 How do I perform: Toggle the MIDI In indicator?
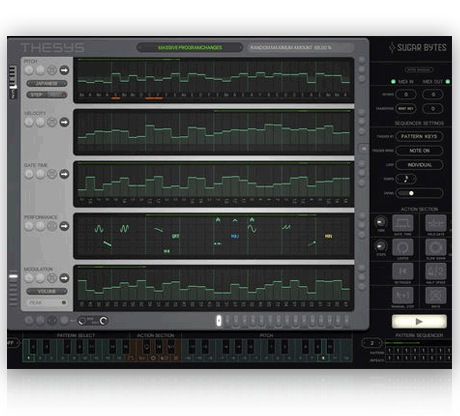coord(393,82)
